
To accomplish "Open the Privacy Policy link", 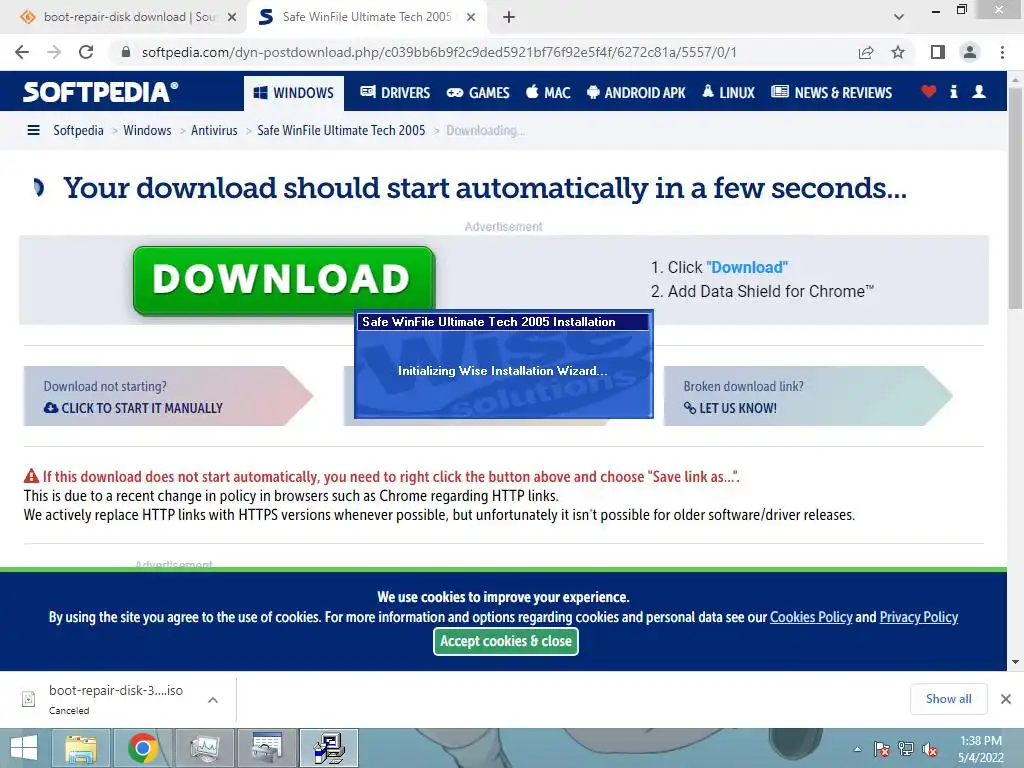I will (x=919, y=617).
